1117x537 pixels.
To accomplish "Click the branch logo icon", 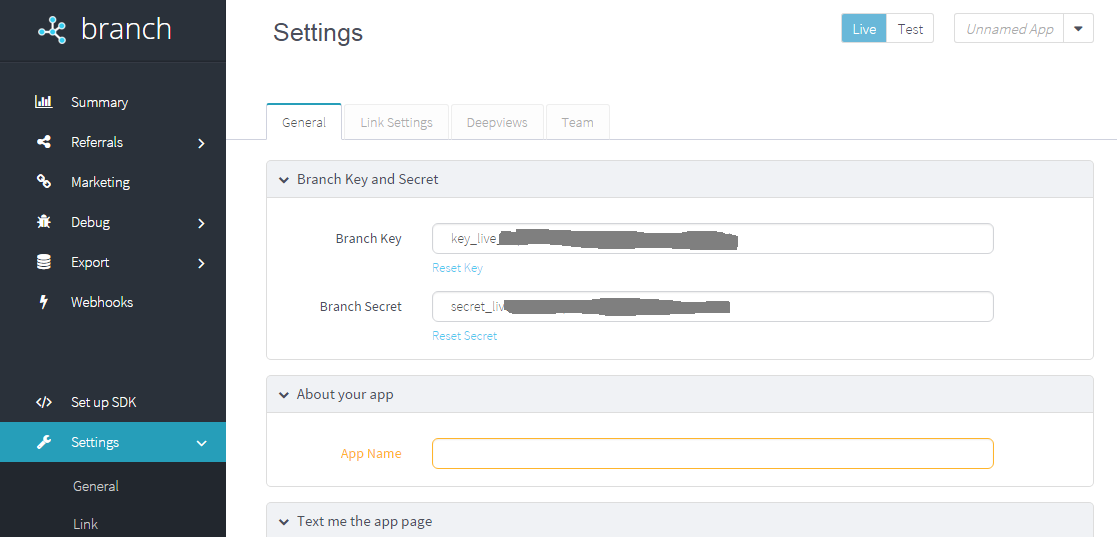I will pyautogui.click(x=52, y=30).
